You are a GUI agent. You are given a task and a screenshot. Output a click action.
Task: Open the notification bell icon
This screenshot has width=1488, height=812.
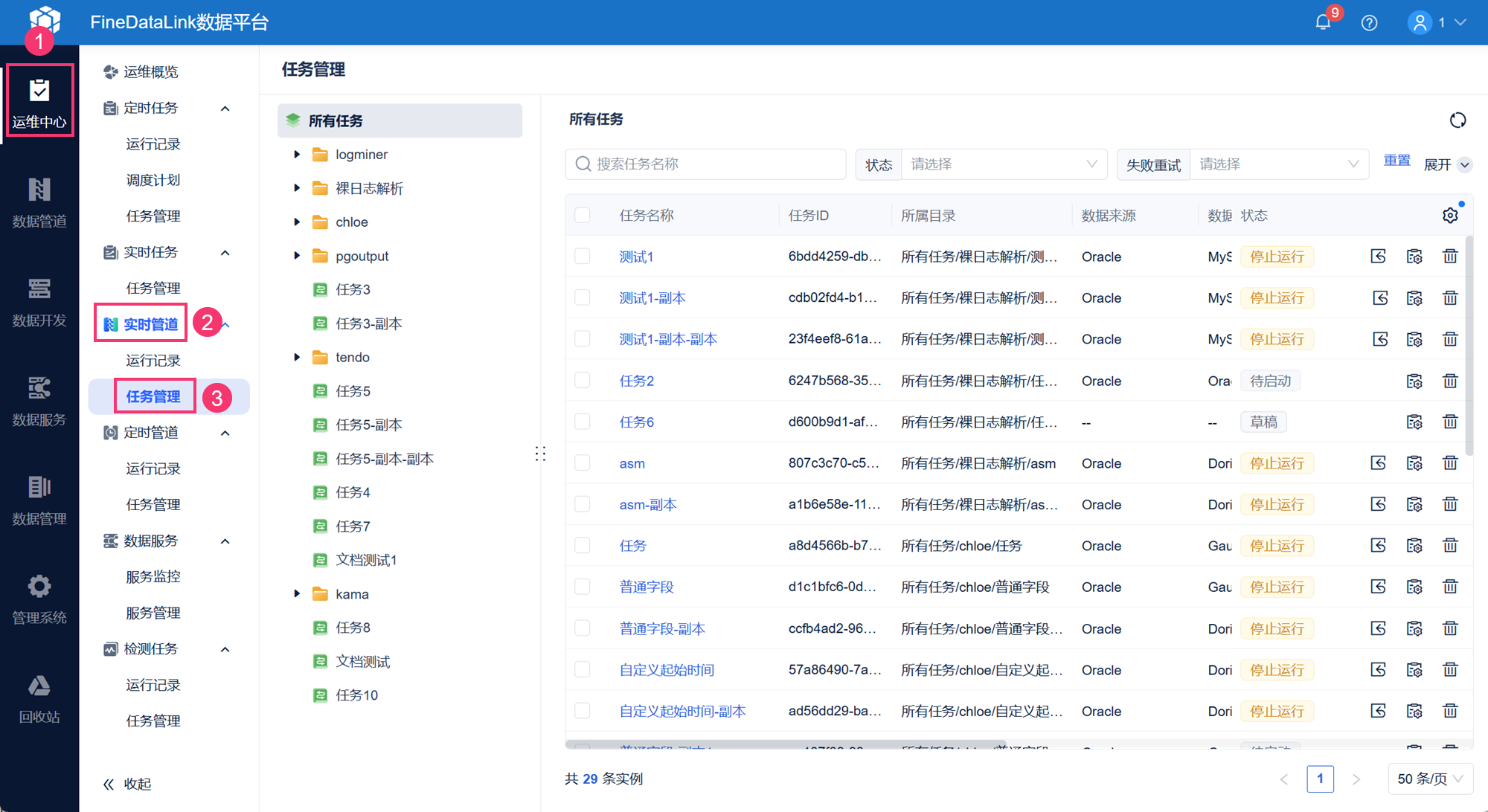point(1323,22)
